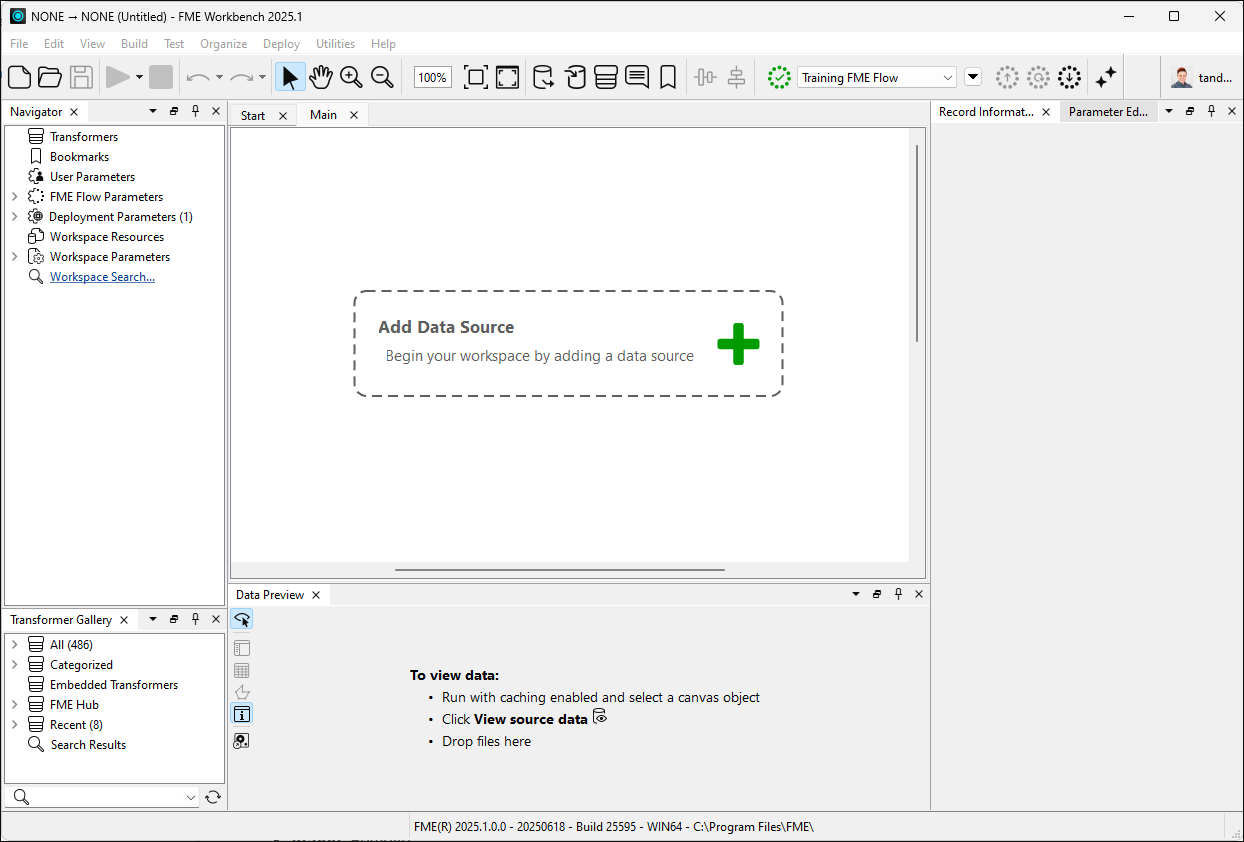Image resolution: width=1244 pixels, height=842 pixels.
Task: Open the Utilities menu
Action: [x=335, y=44]
